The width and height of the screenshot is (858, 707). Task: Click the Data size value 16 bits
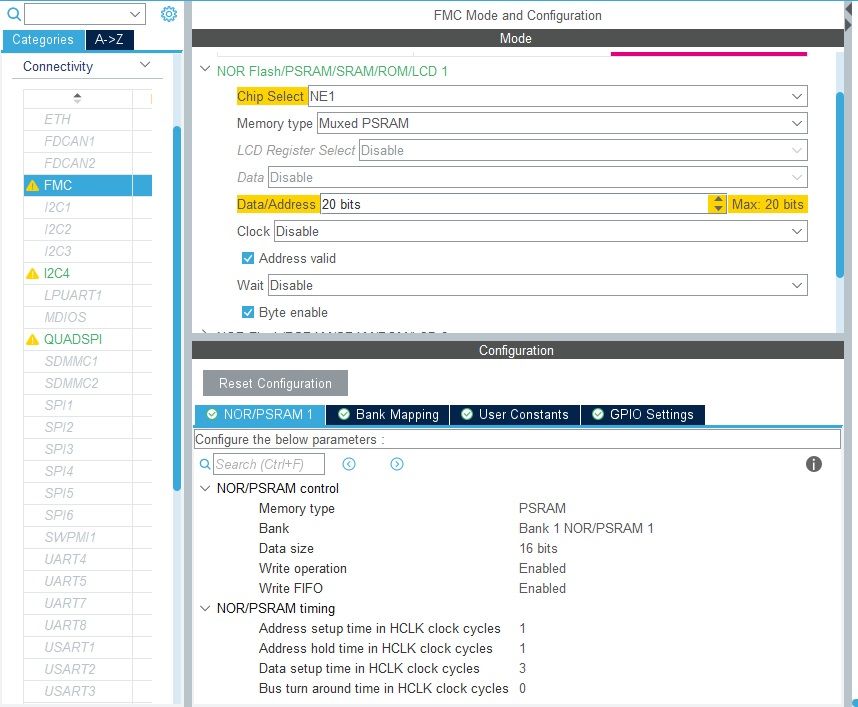pos(538,548)
